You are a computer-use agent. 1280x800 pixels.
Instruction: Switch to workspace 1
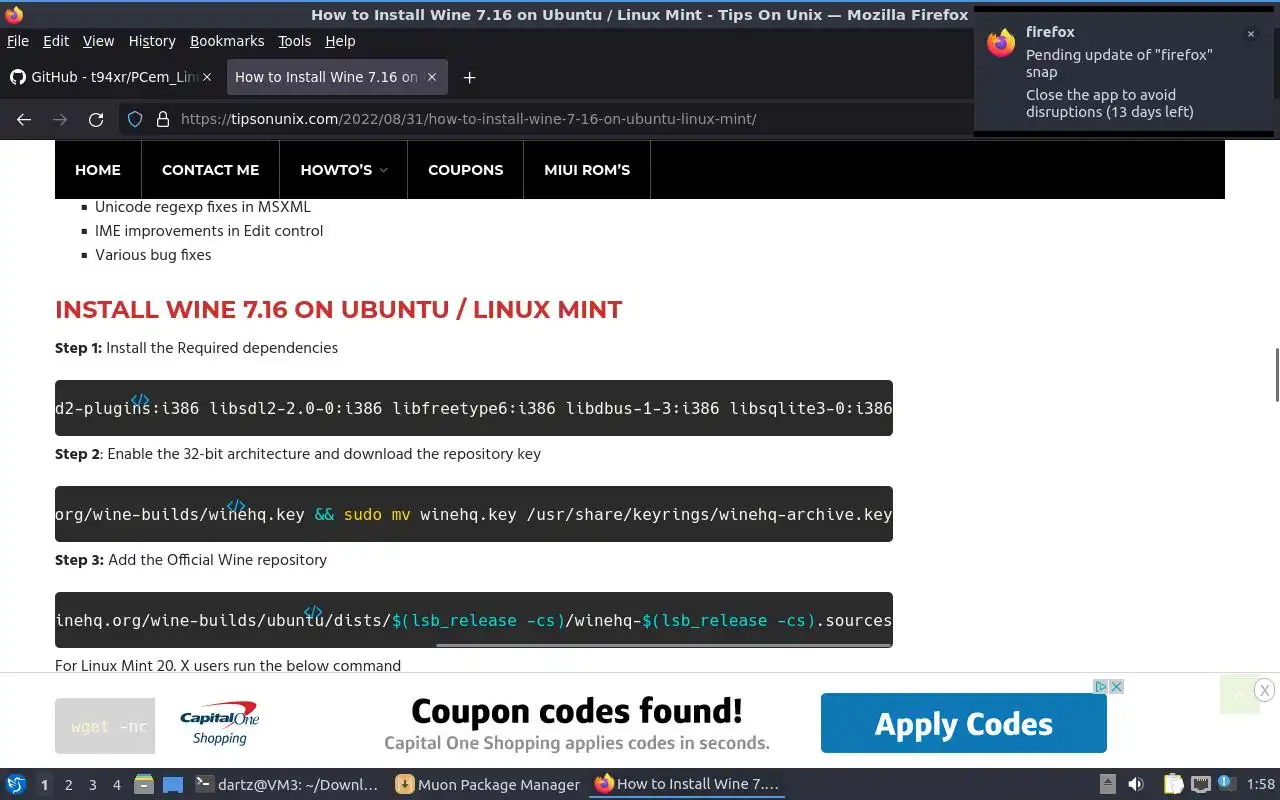[x=44, y=785]
